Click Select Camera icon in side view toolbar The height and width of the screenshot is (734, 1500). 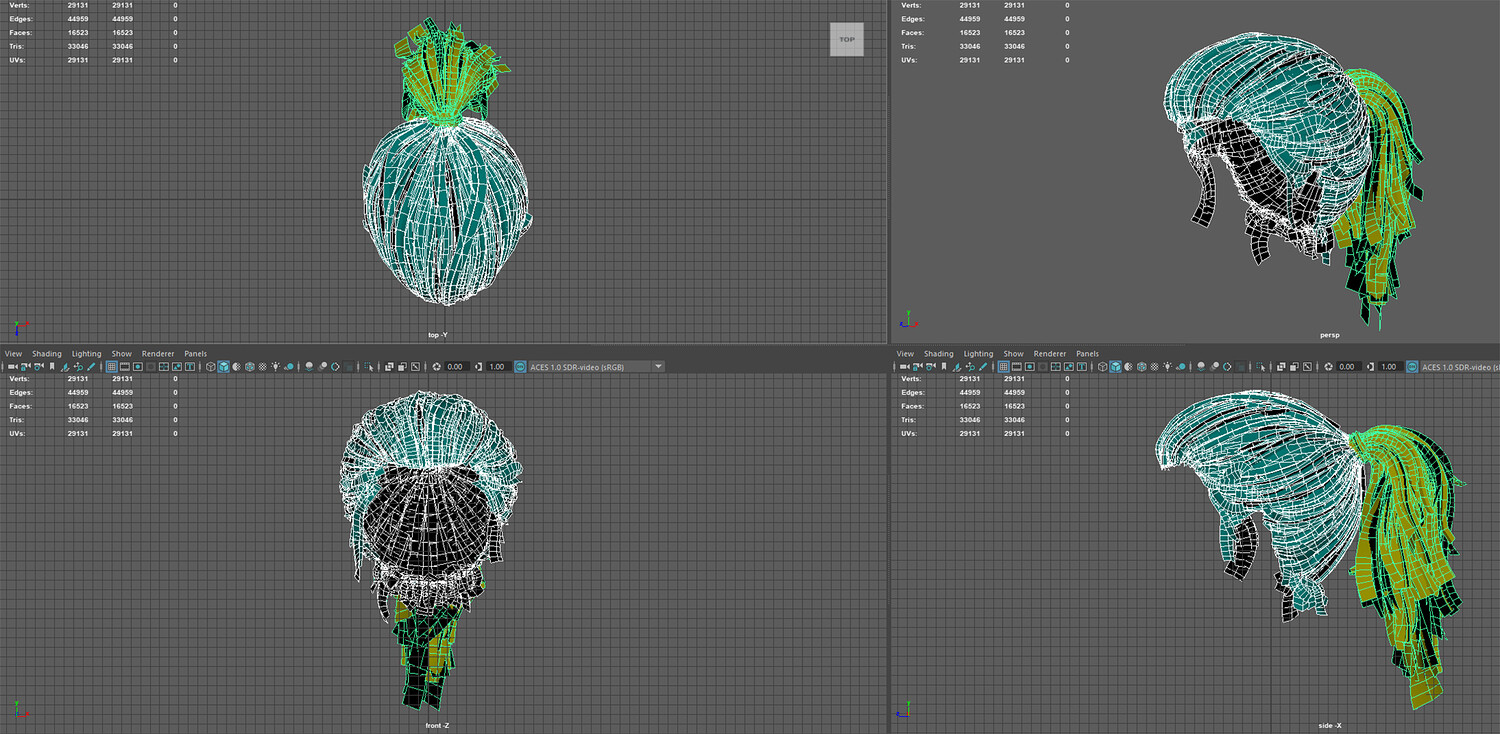point(905,367)
